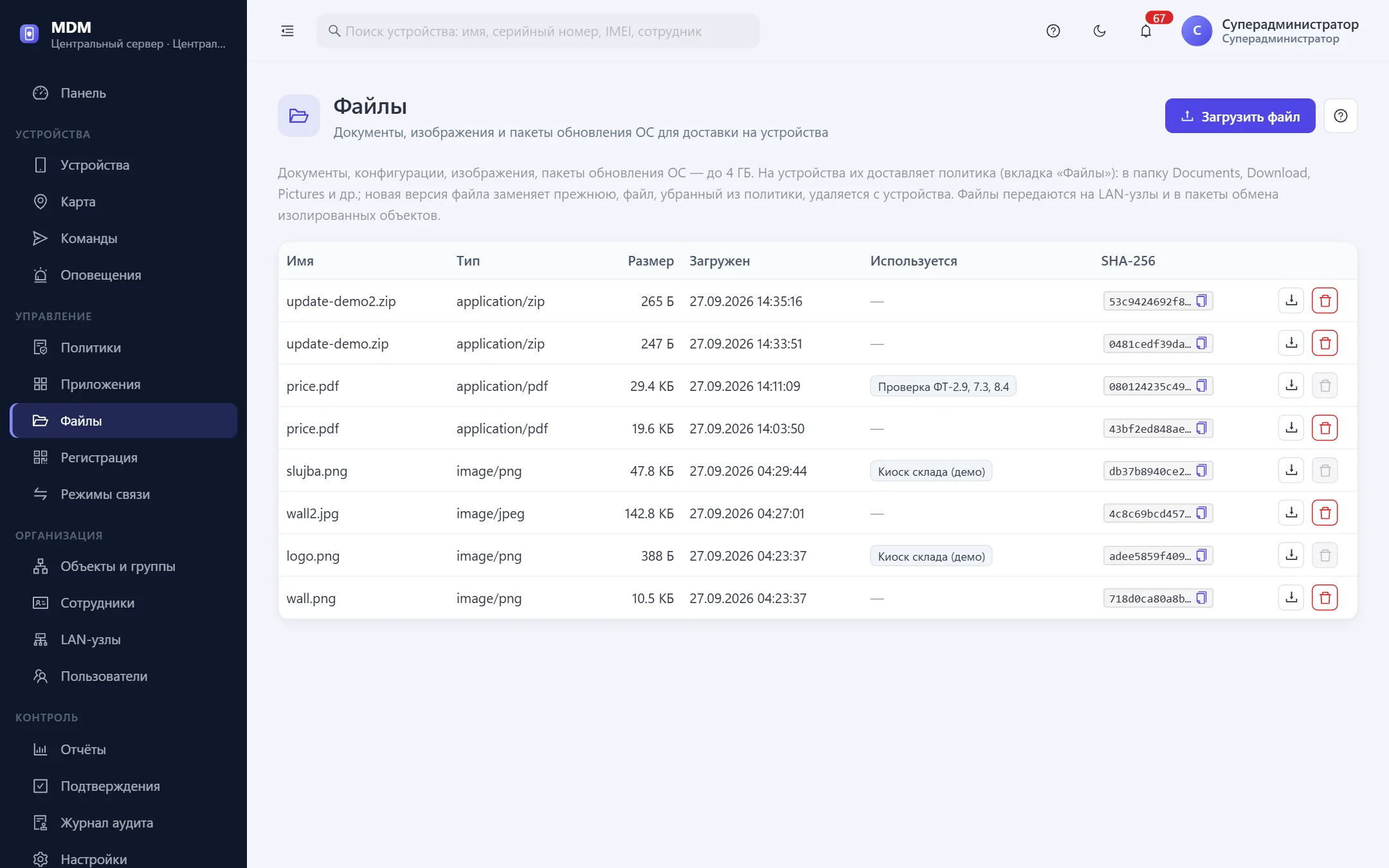The width and height of the screenshot is (1389, 868).
Task: Download wall2.jpg file
Action: 1291,512
